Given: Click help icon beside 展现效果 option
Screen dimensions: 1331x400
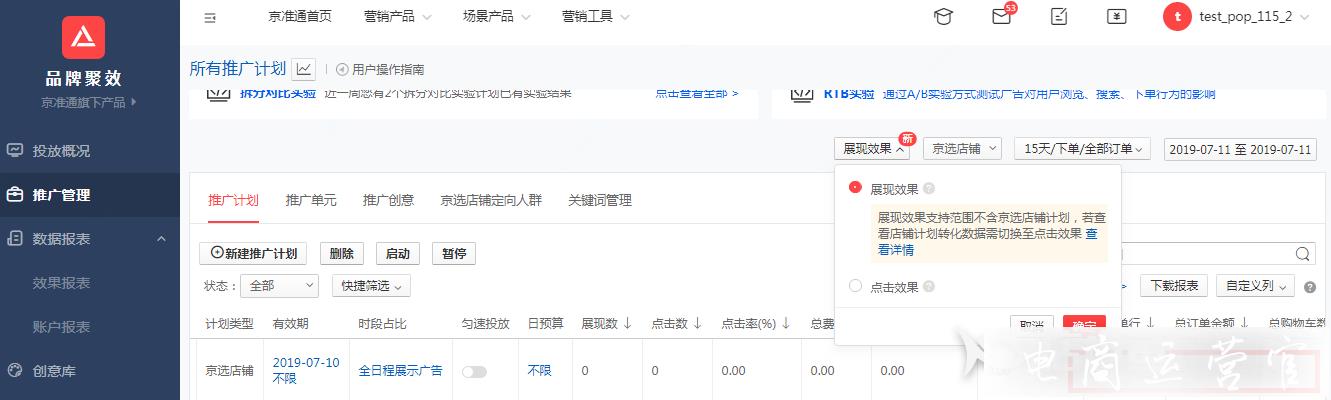Looking at the screenshot, I should pos(929,188).
